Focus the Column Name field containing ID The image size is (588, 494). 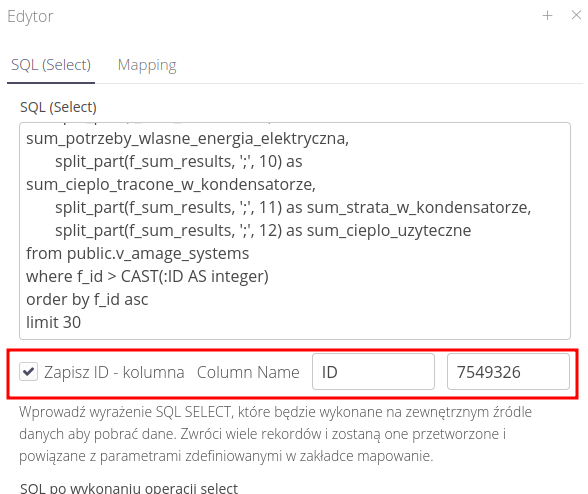pyautogui.click(x=373, y=372)
